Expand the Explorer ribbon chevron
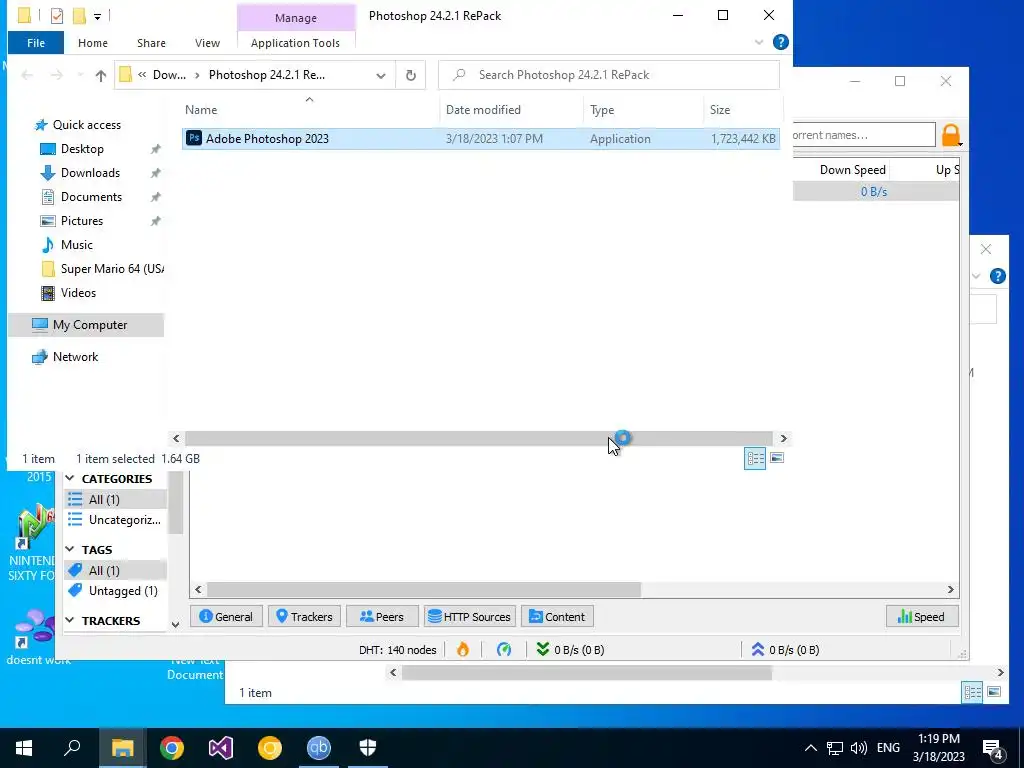Screen dimensions: 1024x768 click(759, 42)
